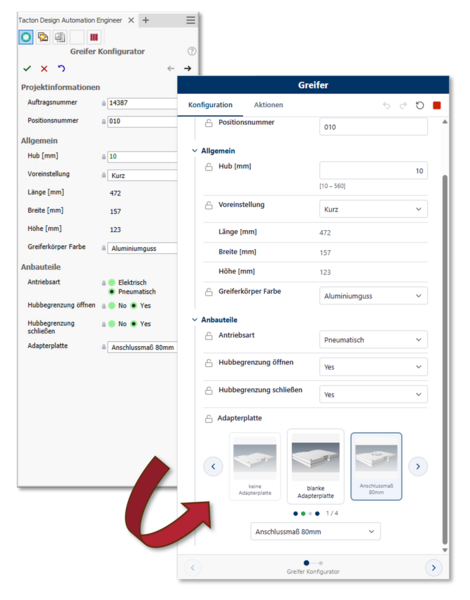470x600 pixels.
Task: Click the red stop square in Greifer header
Action: [437, 105]
